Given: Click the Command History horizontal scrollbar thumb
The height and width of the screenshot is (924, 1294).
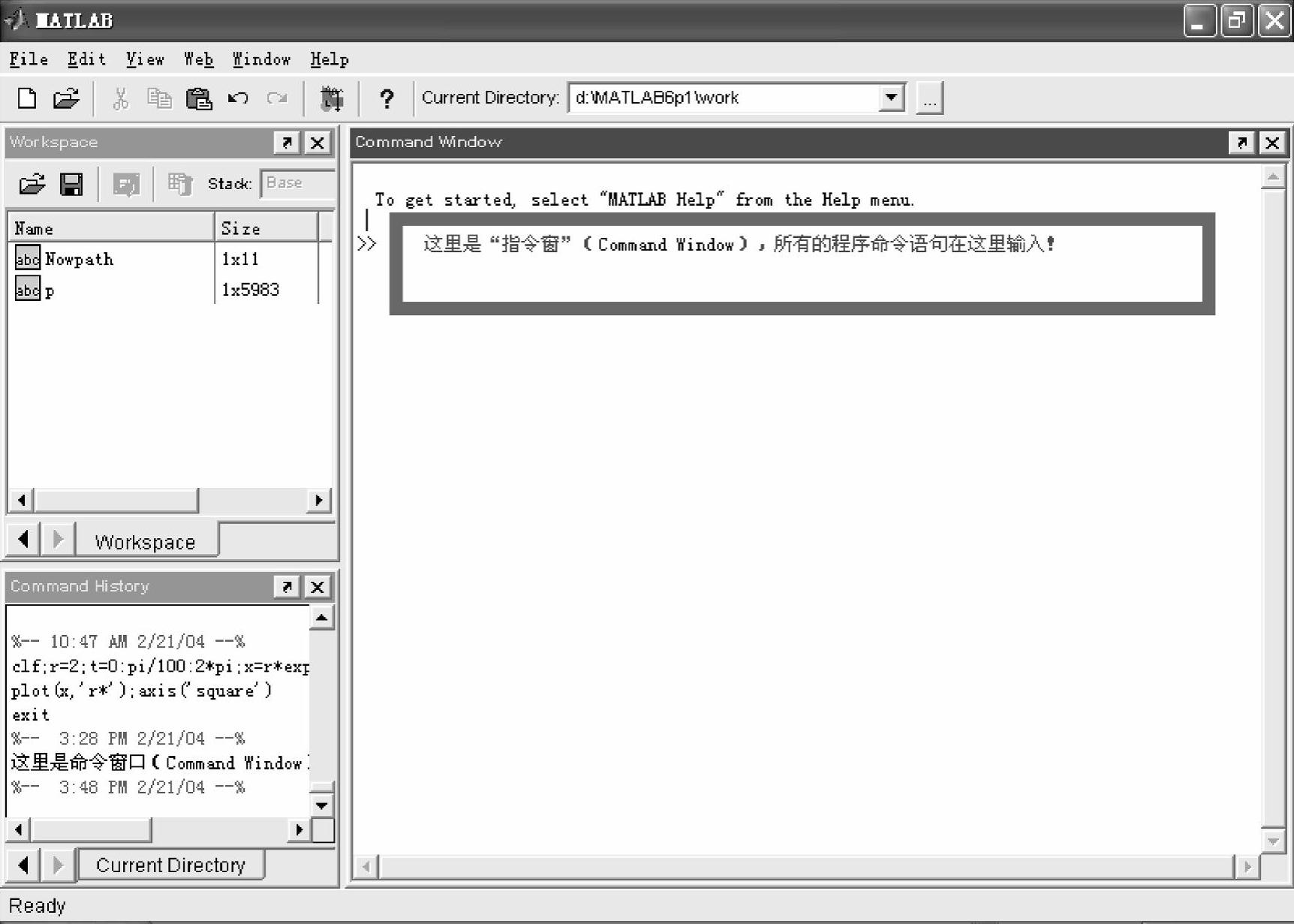Looking at the screenshot, I should (x=92, y=829).
